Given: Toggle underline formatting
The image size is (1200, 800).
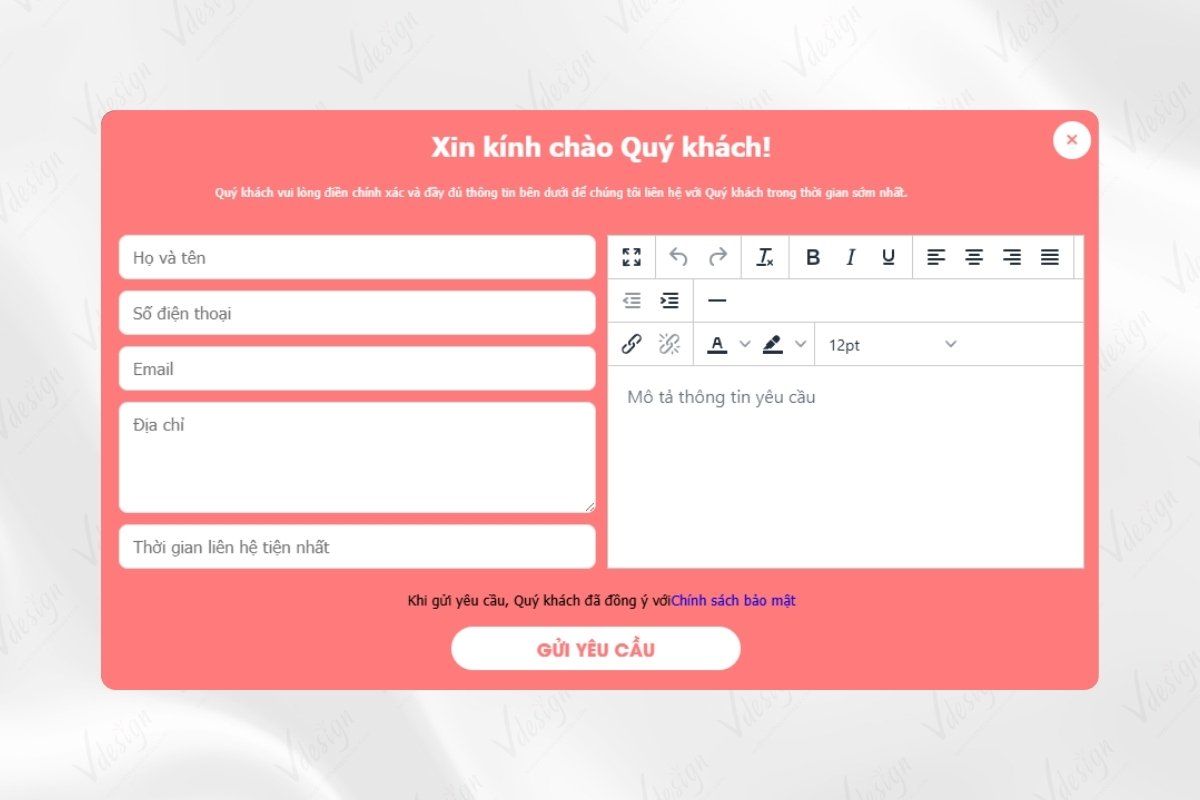Looking at the screenshot, I should tap(888, 257).
